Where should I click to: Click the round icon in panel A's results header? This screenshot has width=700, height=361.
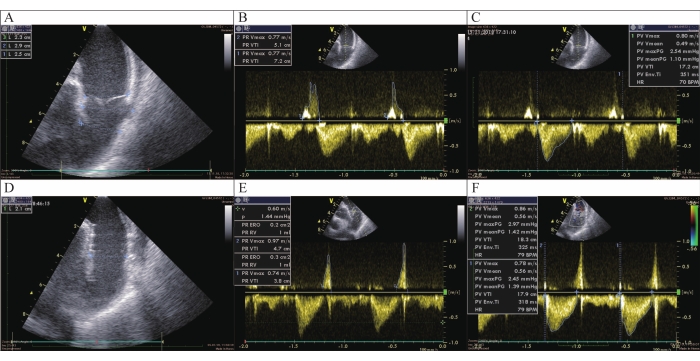tap(5, 28)
